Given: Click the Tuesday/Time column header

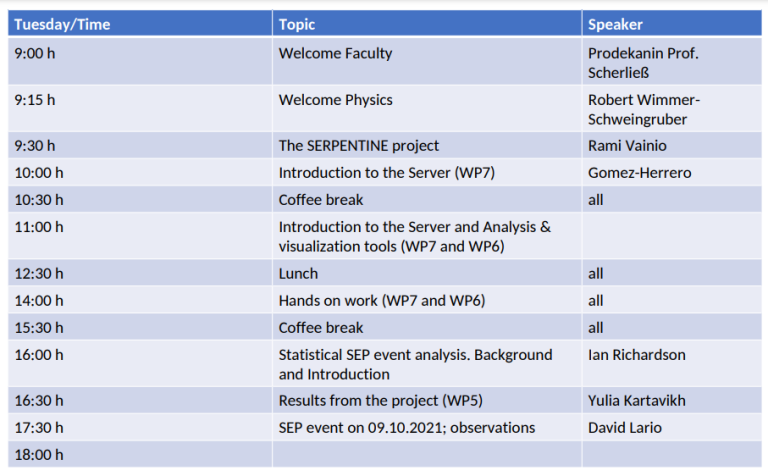Looking at the screenshot, I should point(140,24).
